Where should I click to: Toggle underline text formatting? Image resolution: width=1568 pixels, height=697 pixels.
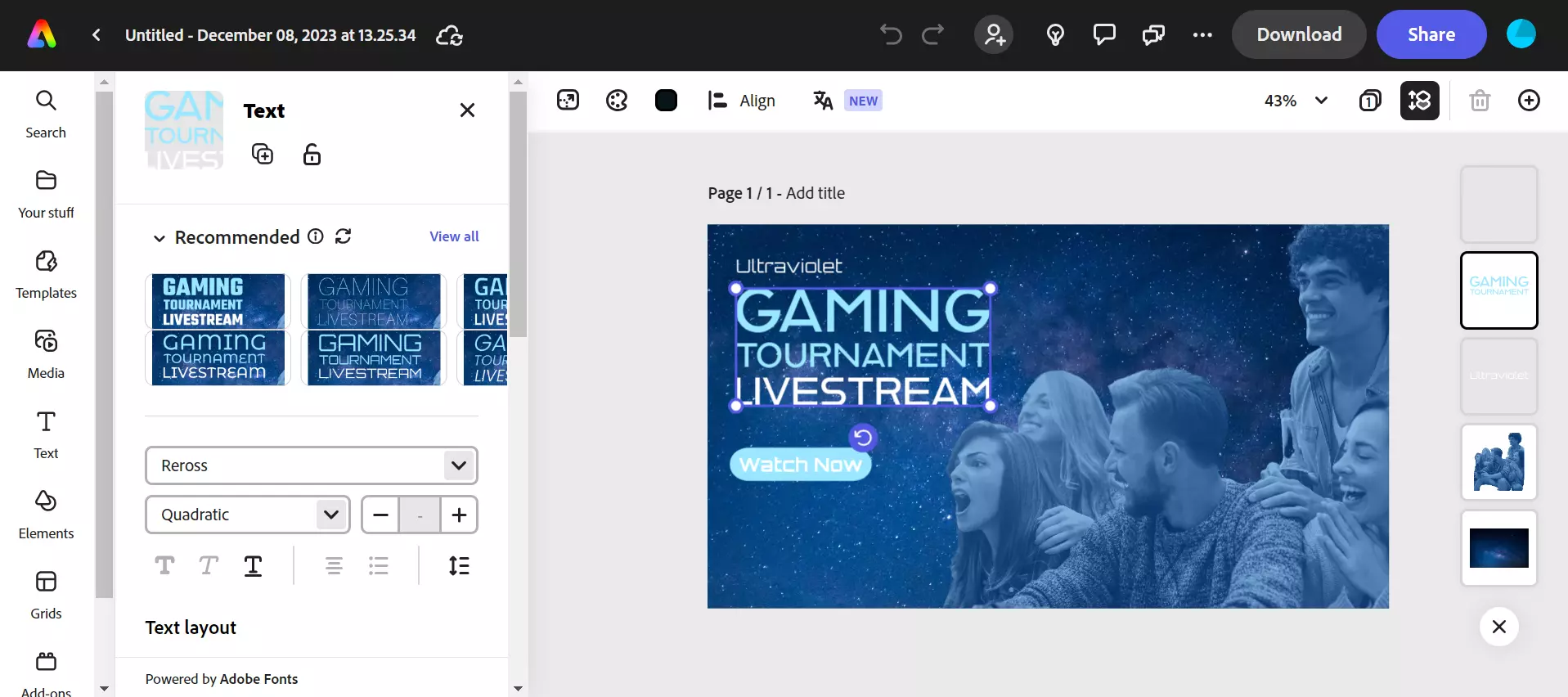pos(253,565)
